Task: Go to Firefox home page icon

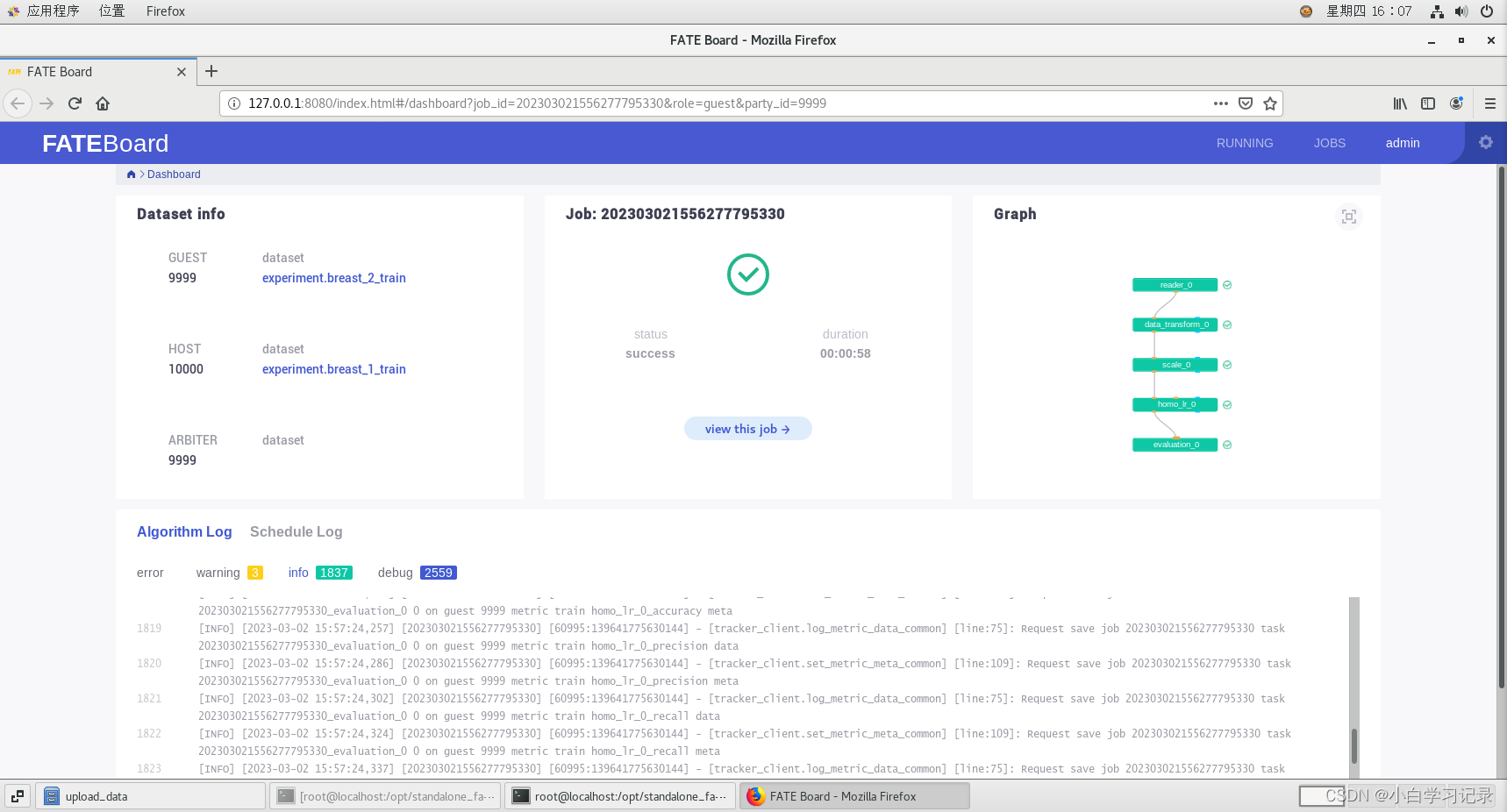Action: coord(103,103)
